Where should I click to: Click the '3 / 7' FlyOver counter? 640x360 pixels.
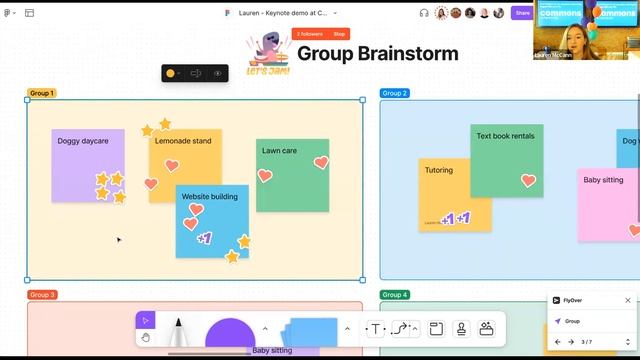pyautogui.click(x=587, y=342)
